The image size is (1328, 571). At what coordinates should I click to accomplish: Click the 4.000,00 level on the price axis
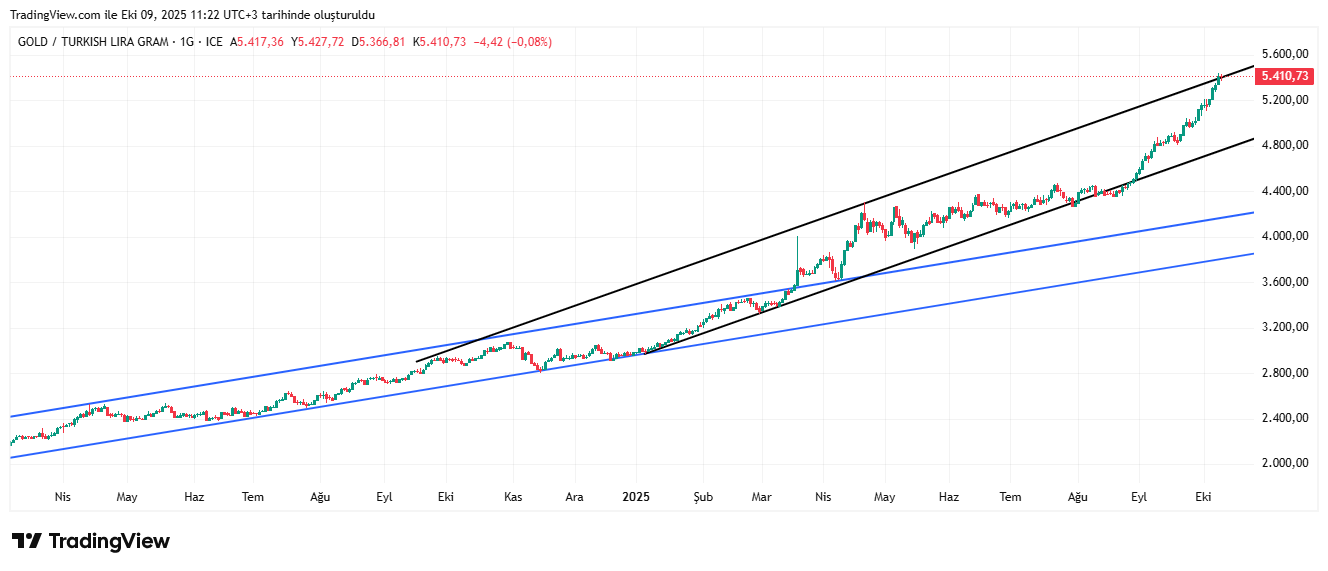click(x=1284, y=236)
